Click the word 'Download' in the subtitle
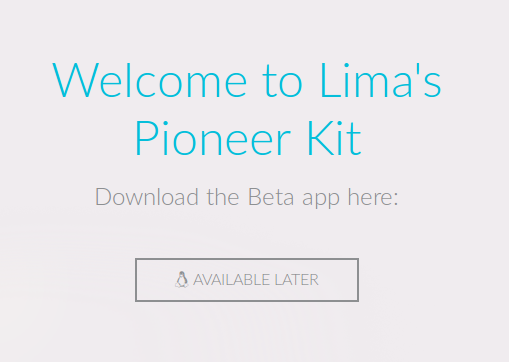The height and width of the screenshot is (362, 509). [x=147, y=197]
